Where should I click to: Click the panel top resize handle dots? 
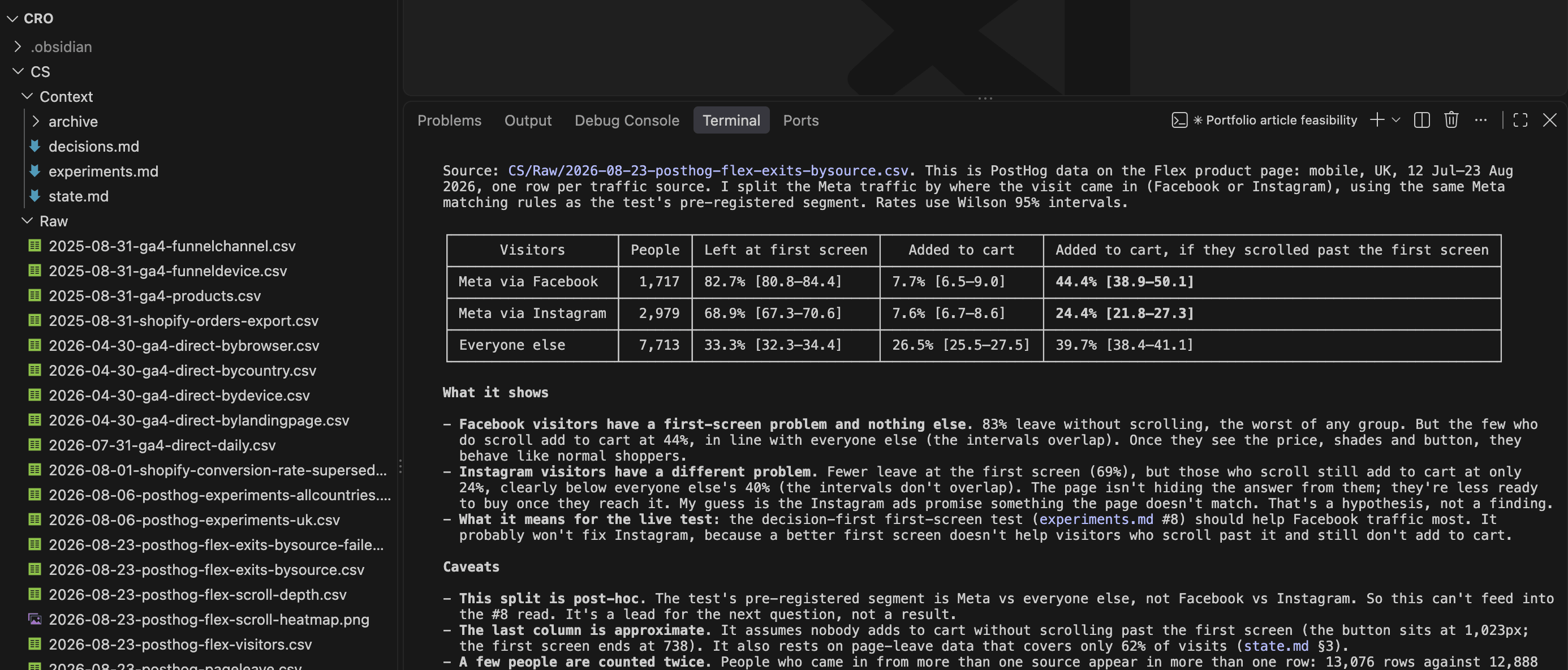click(985, 98)
